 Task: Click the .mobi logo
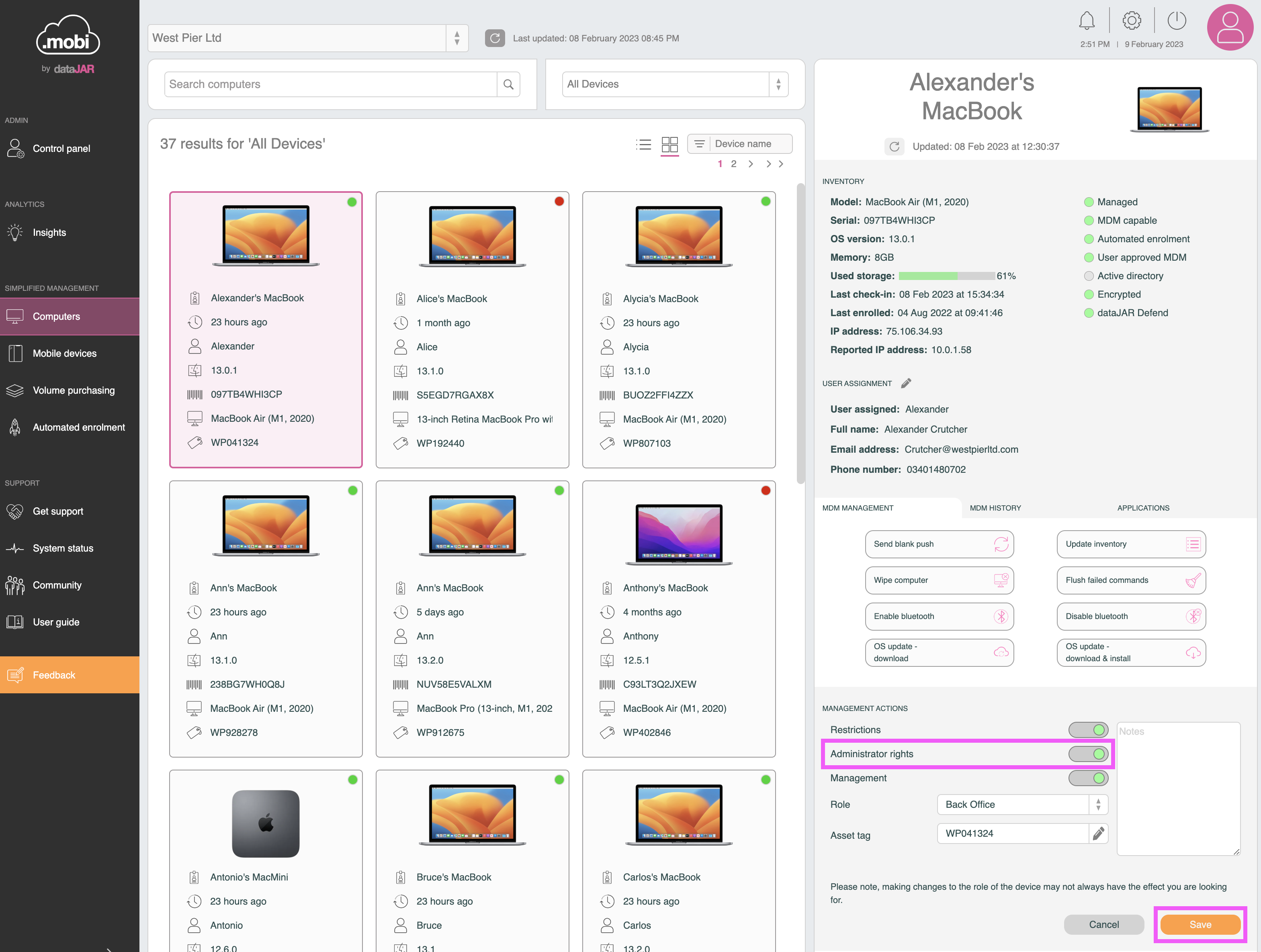tap(68, 35)
